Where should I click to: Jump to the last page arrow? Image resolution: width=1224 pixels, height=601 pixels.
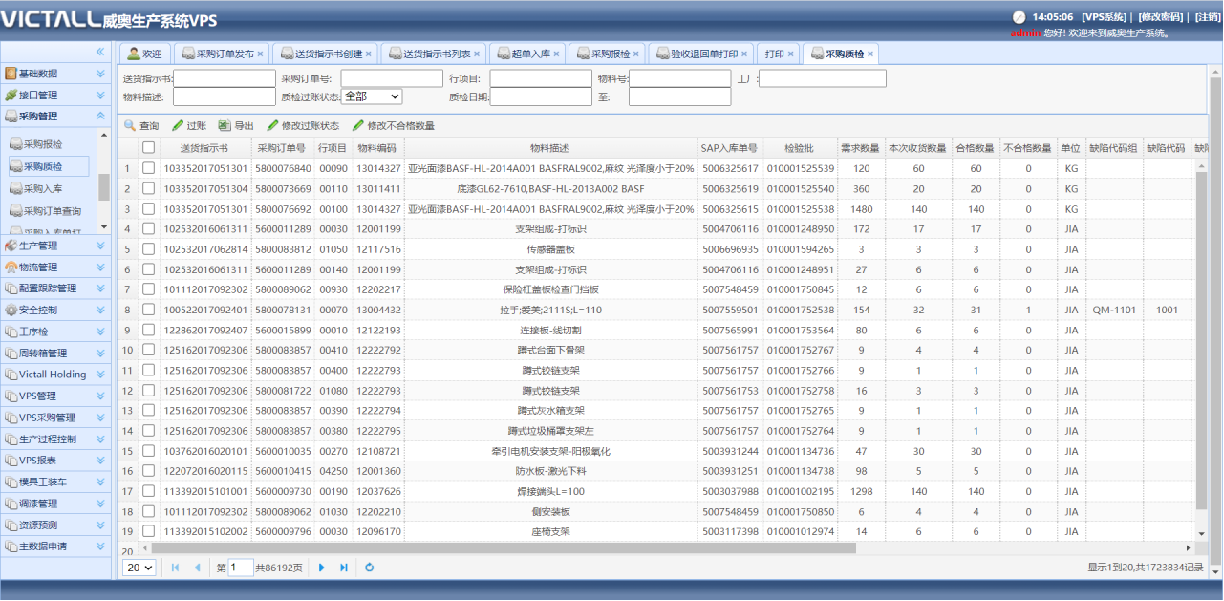(344, 567)
